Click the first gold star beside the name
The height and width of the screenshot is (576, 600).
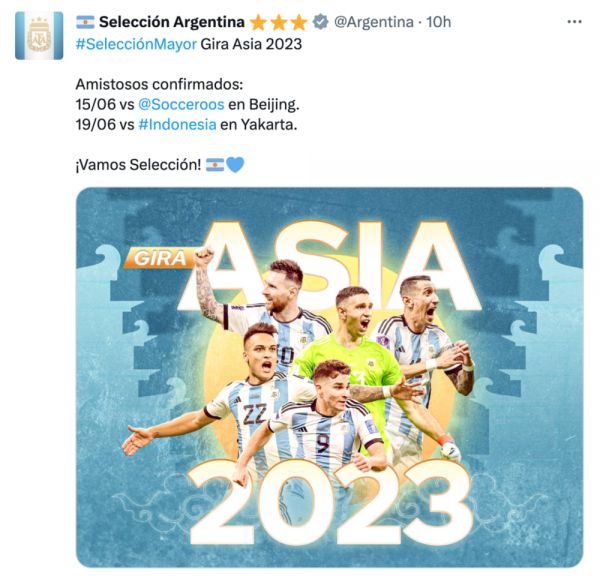pos(258,23)
